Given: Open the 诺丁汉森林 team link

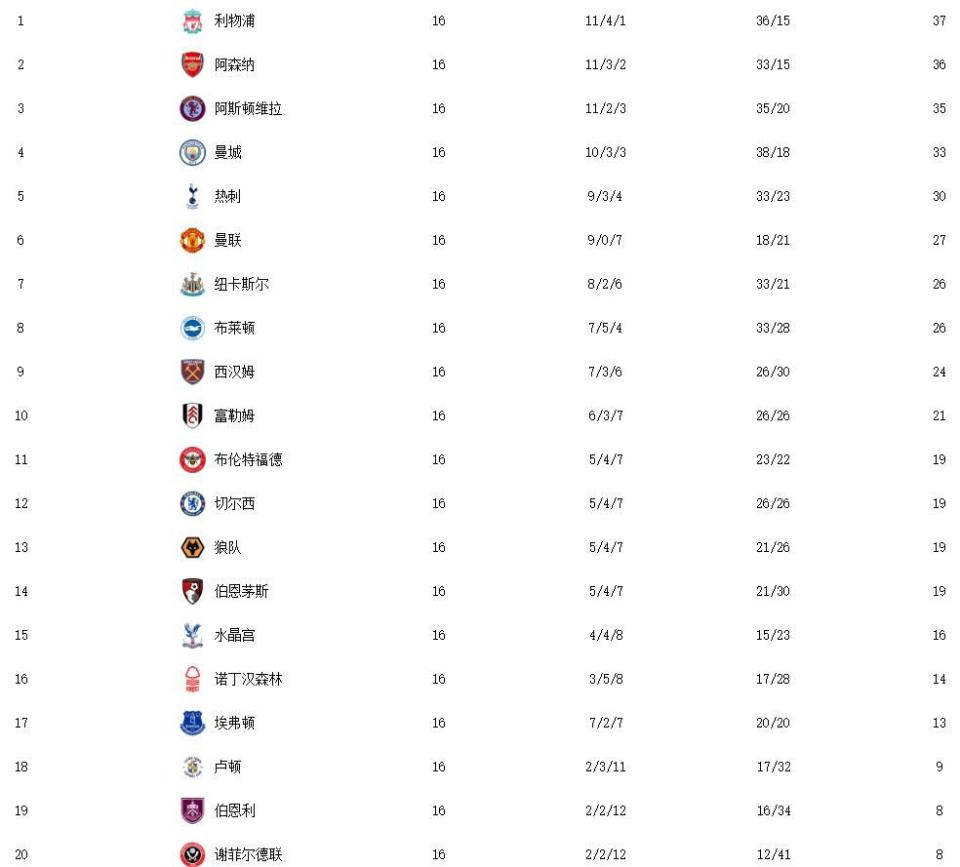Looking at the screenshot, I should [248, 679].
